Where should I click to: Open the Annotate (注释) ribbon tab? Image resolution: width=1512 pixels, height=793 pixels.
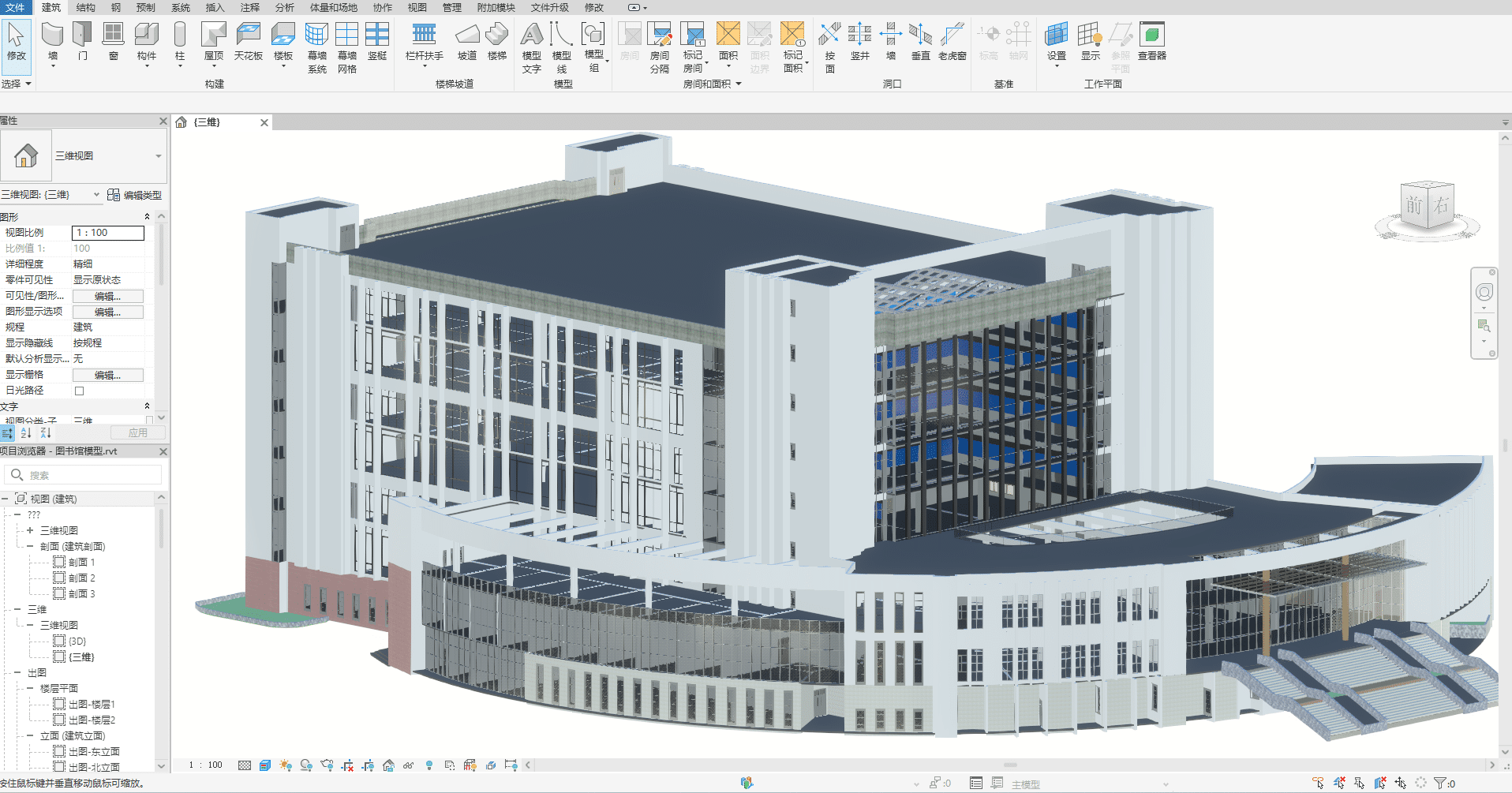249,7
